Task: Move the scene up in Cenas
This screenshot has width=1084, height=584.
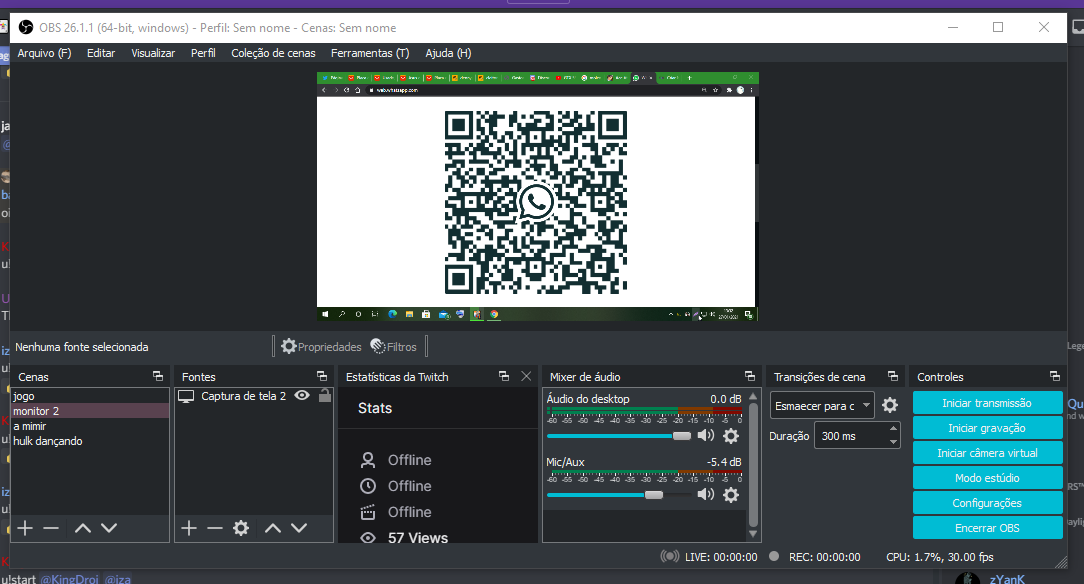Action: [83, 528]
